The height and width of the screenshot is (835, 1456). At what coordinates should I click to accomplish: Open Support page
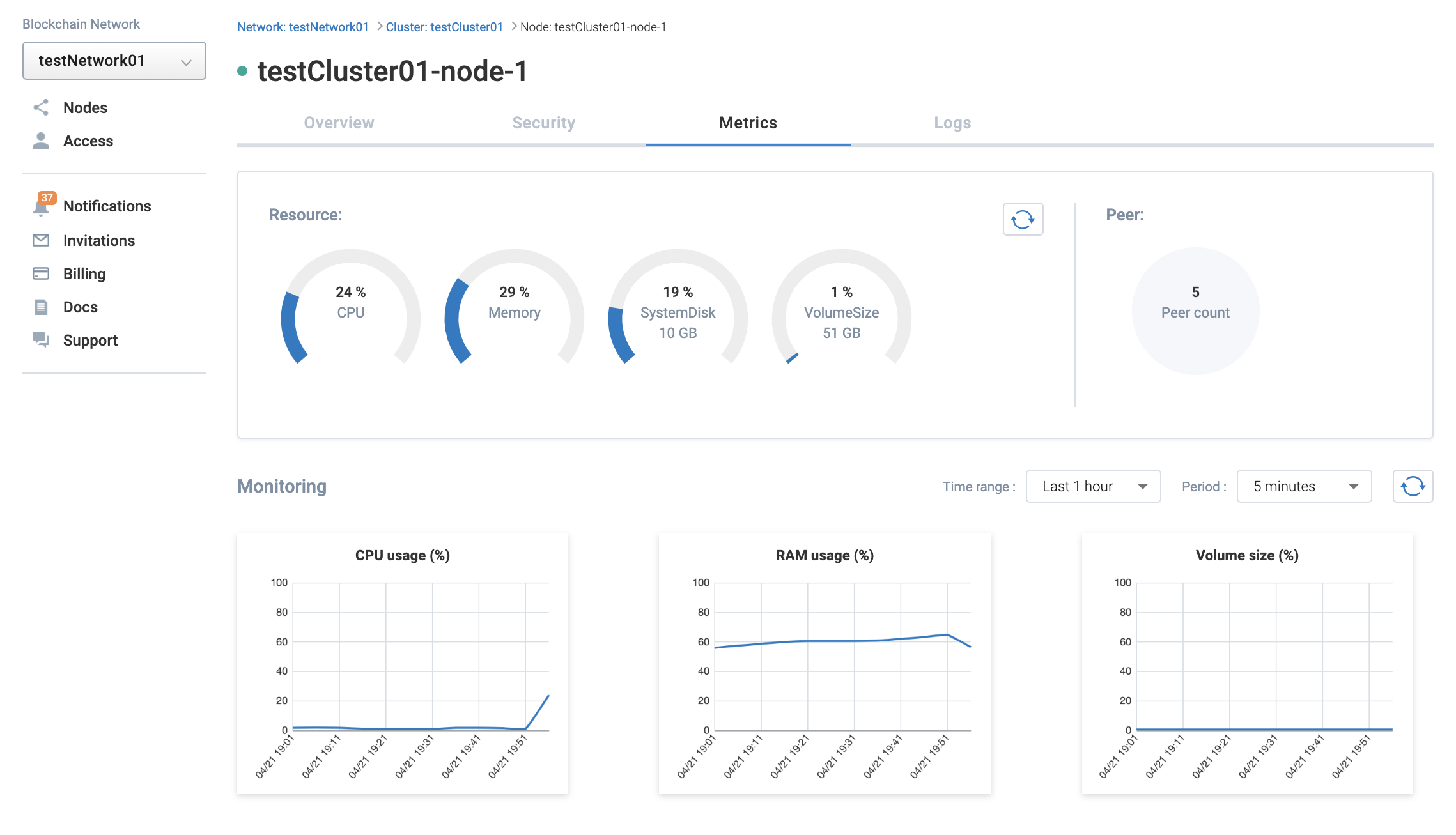click(x=90, y=340)
